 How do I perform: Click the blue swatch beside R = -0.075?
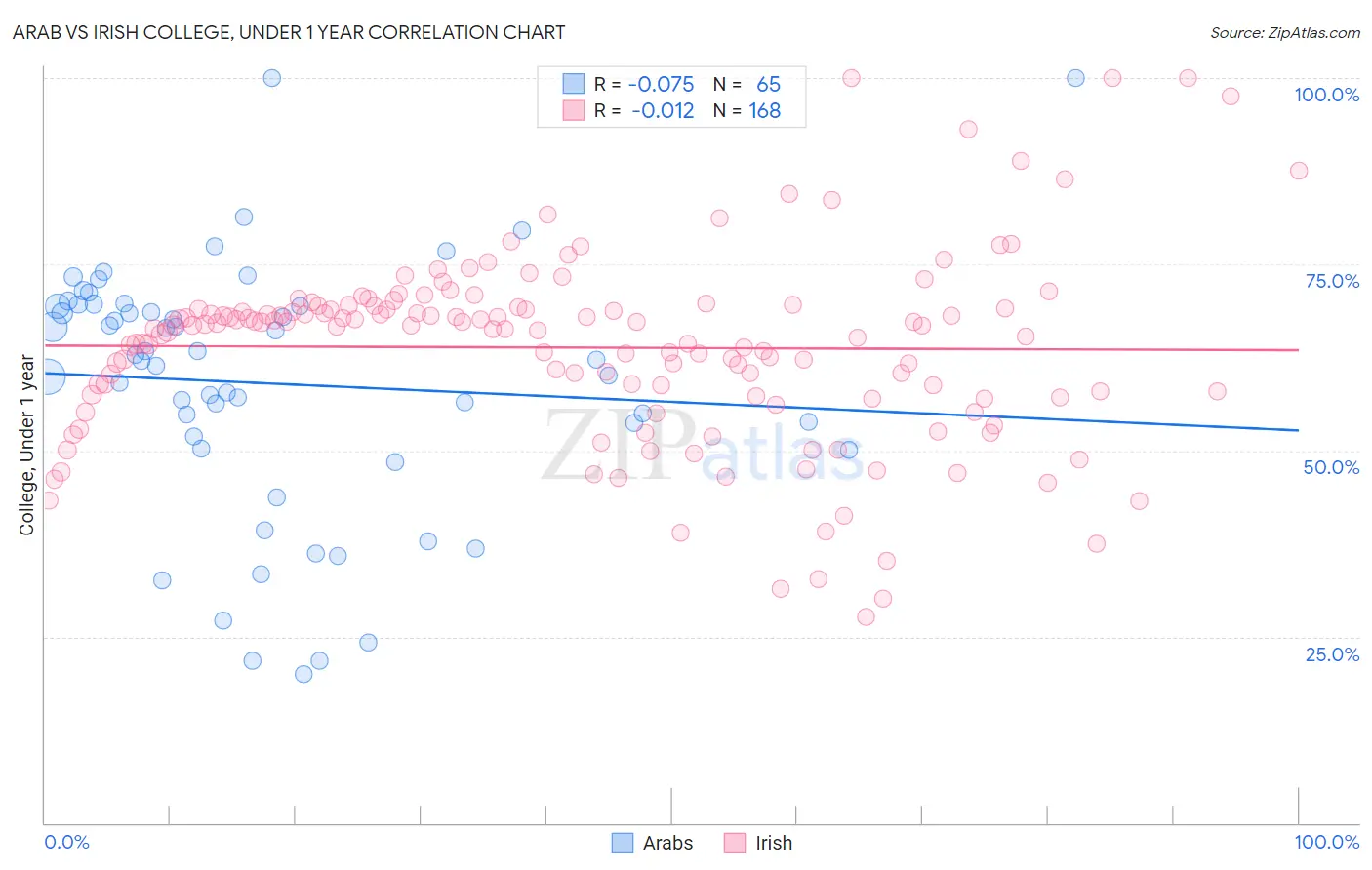click(573, 84)
